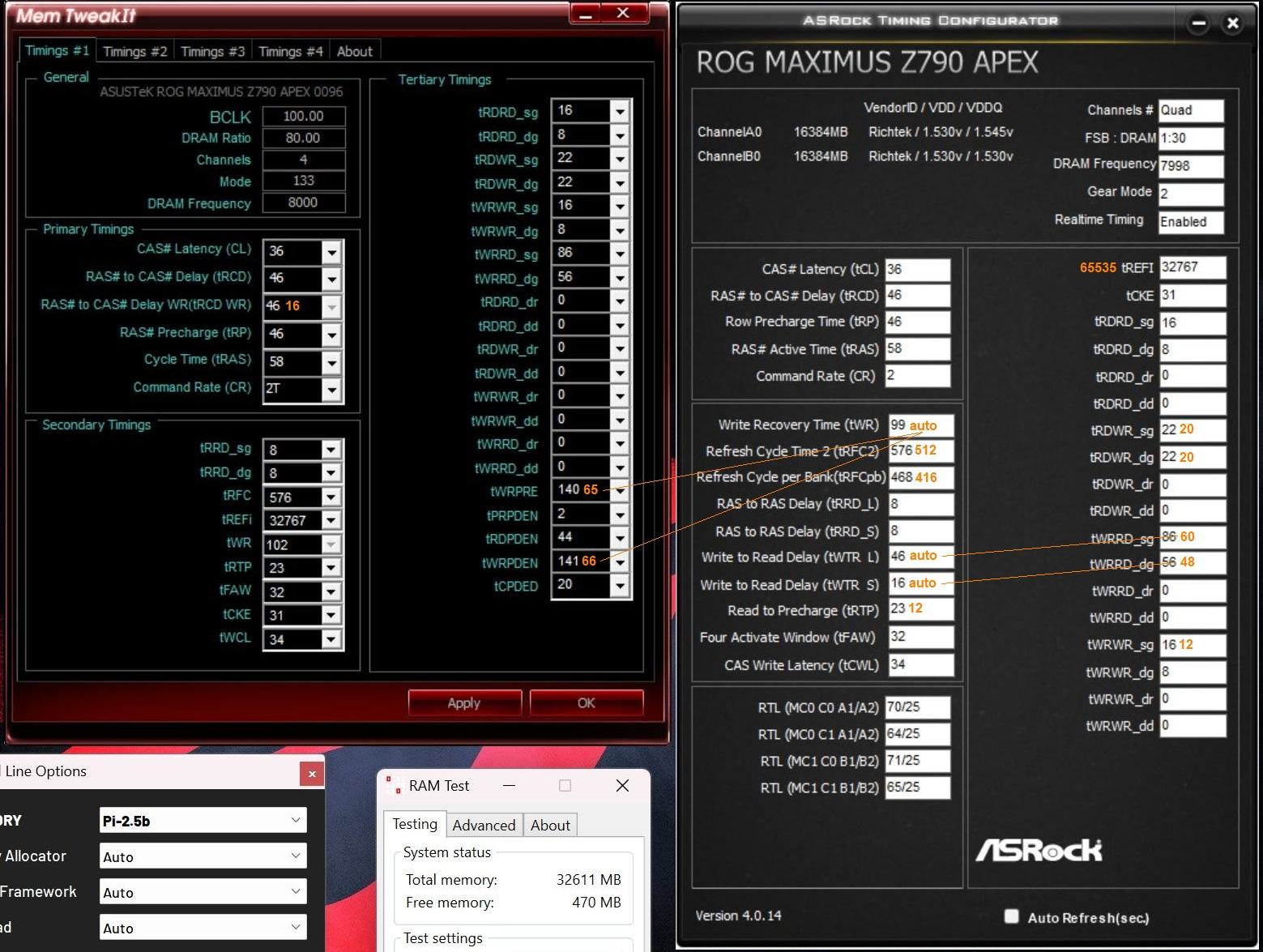Open the About tab in Mem TweakIt
This screenshot has height=952, width=1263.
355,51
